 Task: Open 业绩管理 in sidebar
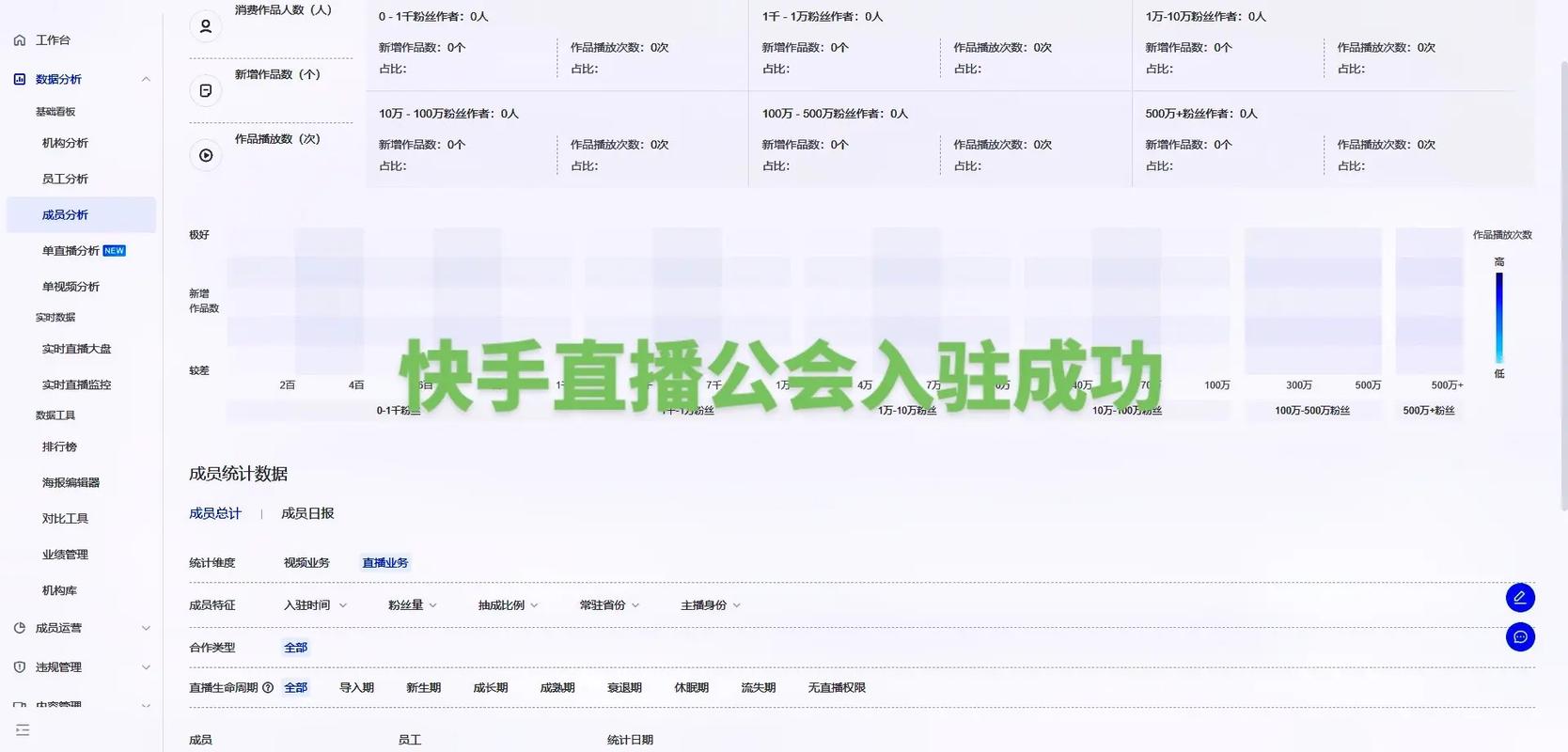[x=65, y=555]
